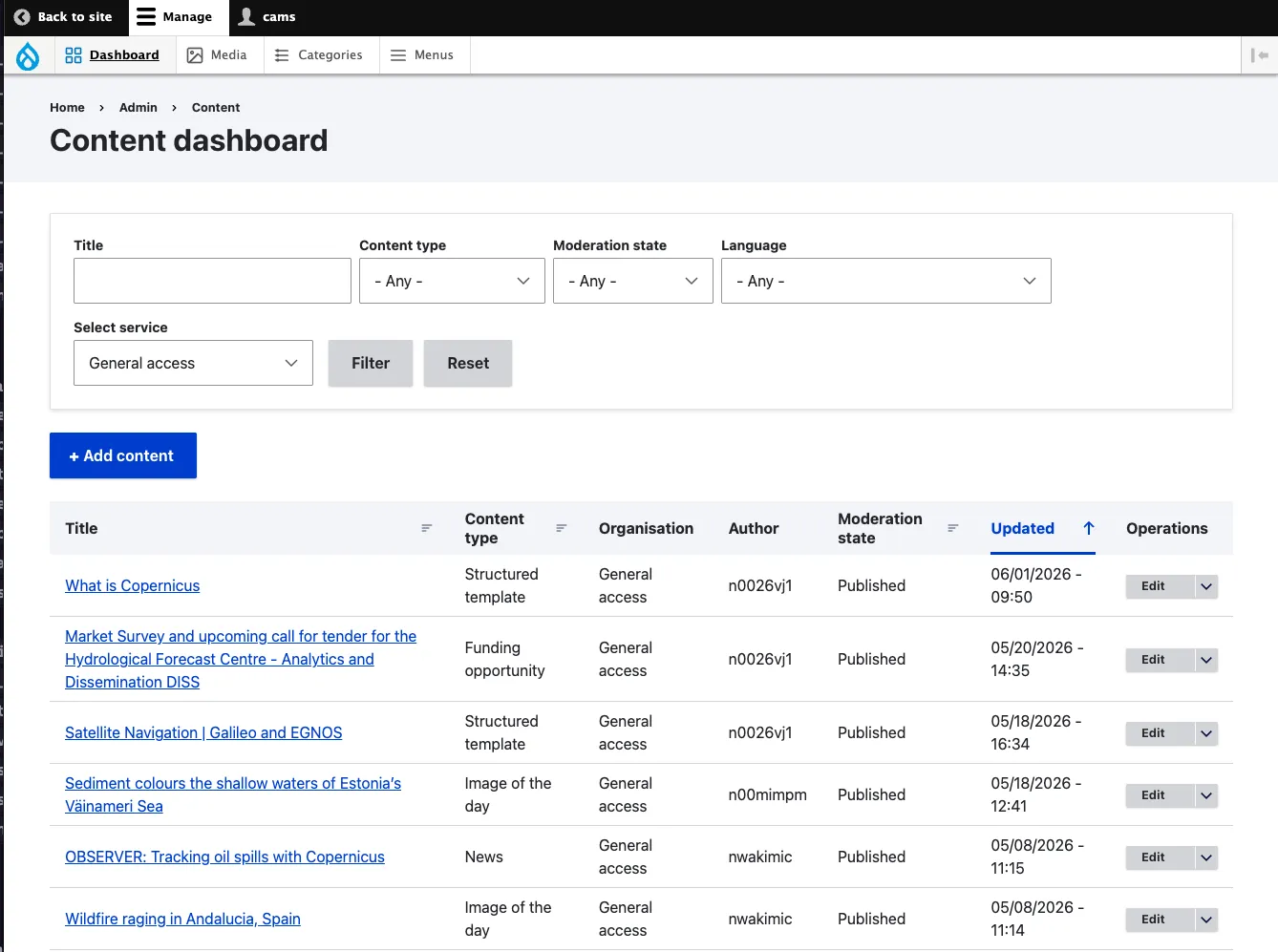The width and height of the screenshot is (1278, 952).
Task: Click the sort icon in Content type header
Action: click(x=562, y=528)
